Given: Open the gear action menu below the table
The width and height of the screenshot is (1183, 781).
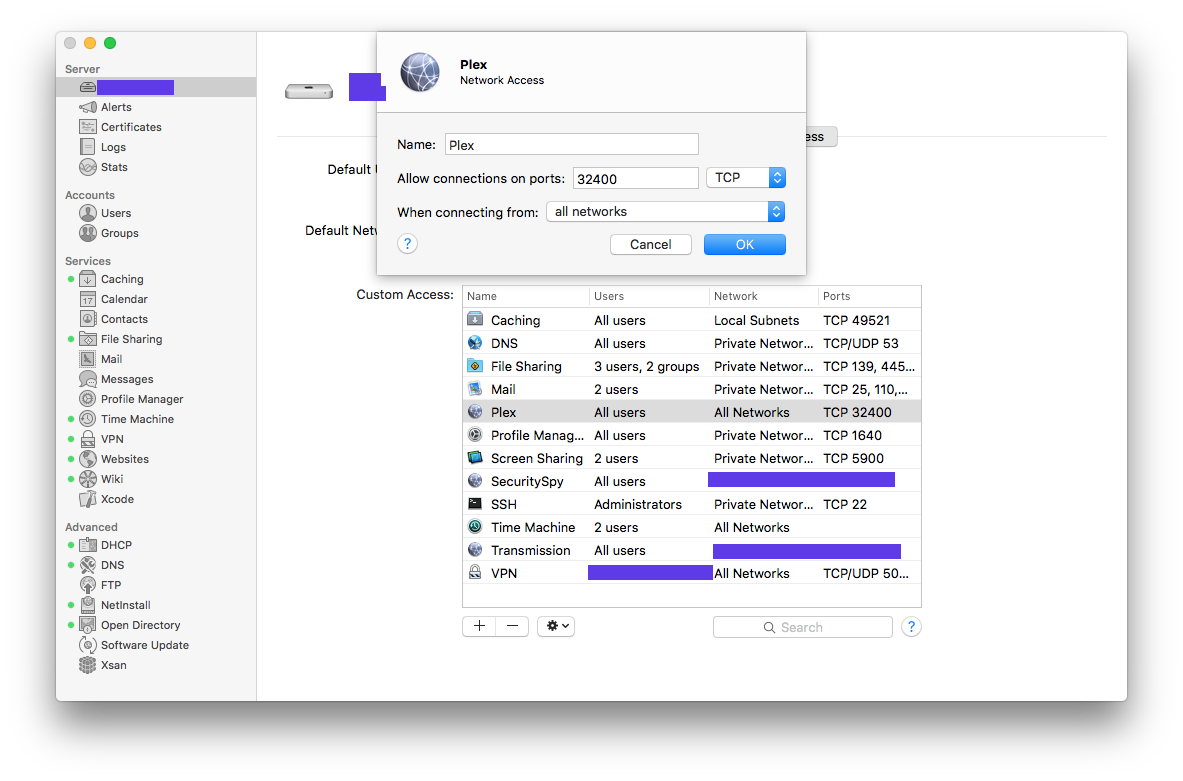Looking at the screenshot, I should click(556, 626).
